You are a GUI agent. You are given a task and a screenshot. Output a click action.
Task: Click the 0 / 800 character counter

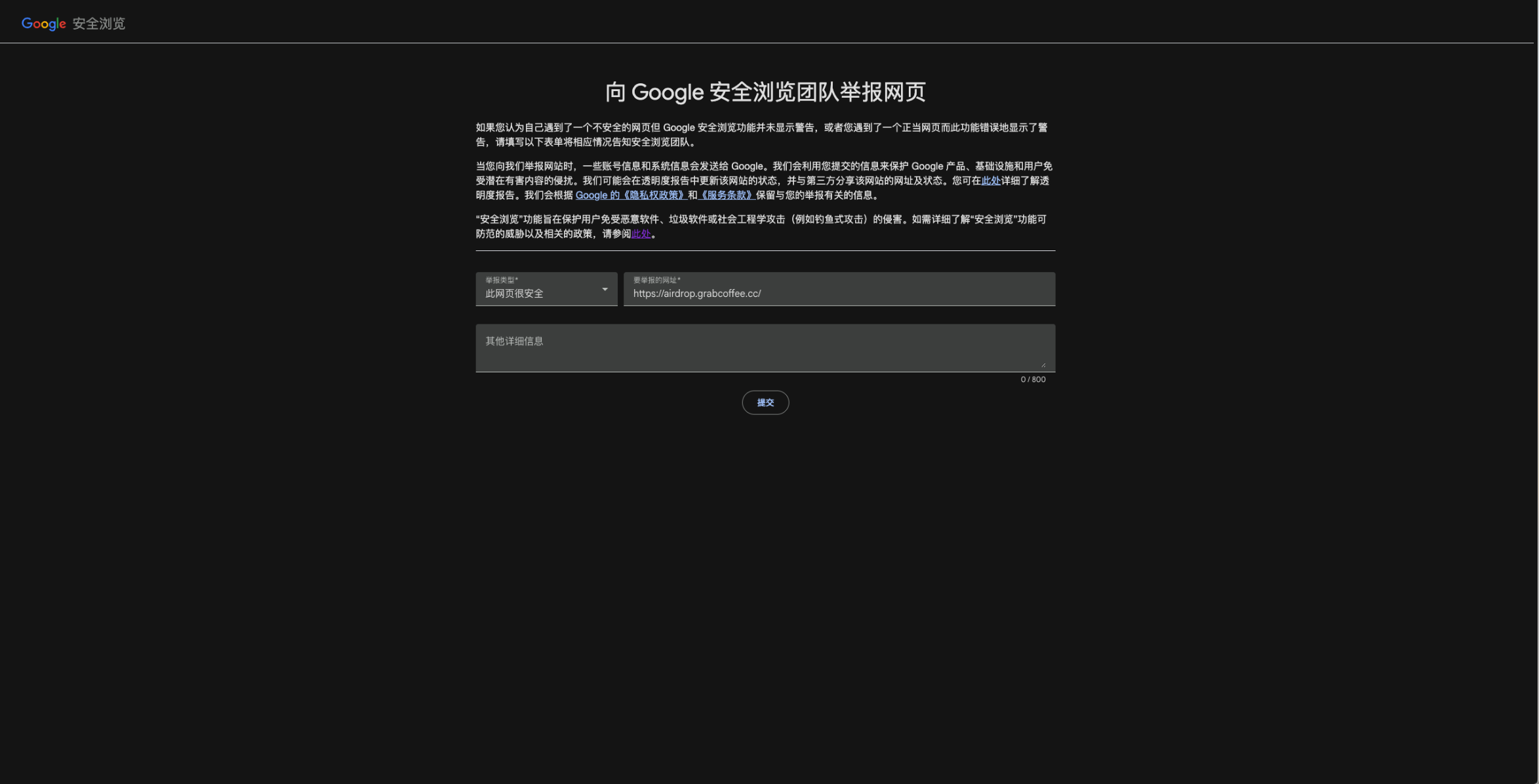tap(1033, 380)
